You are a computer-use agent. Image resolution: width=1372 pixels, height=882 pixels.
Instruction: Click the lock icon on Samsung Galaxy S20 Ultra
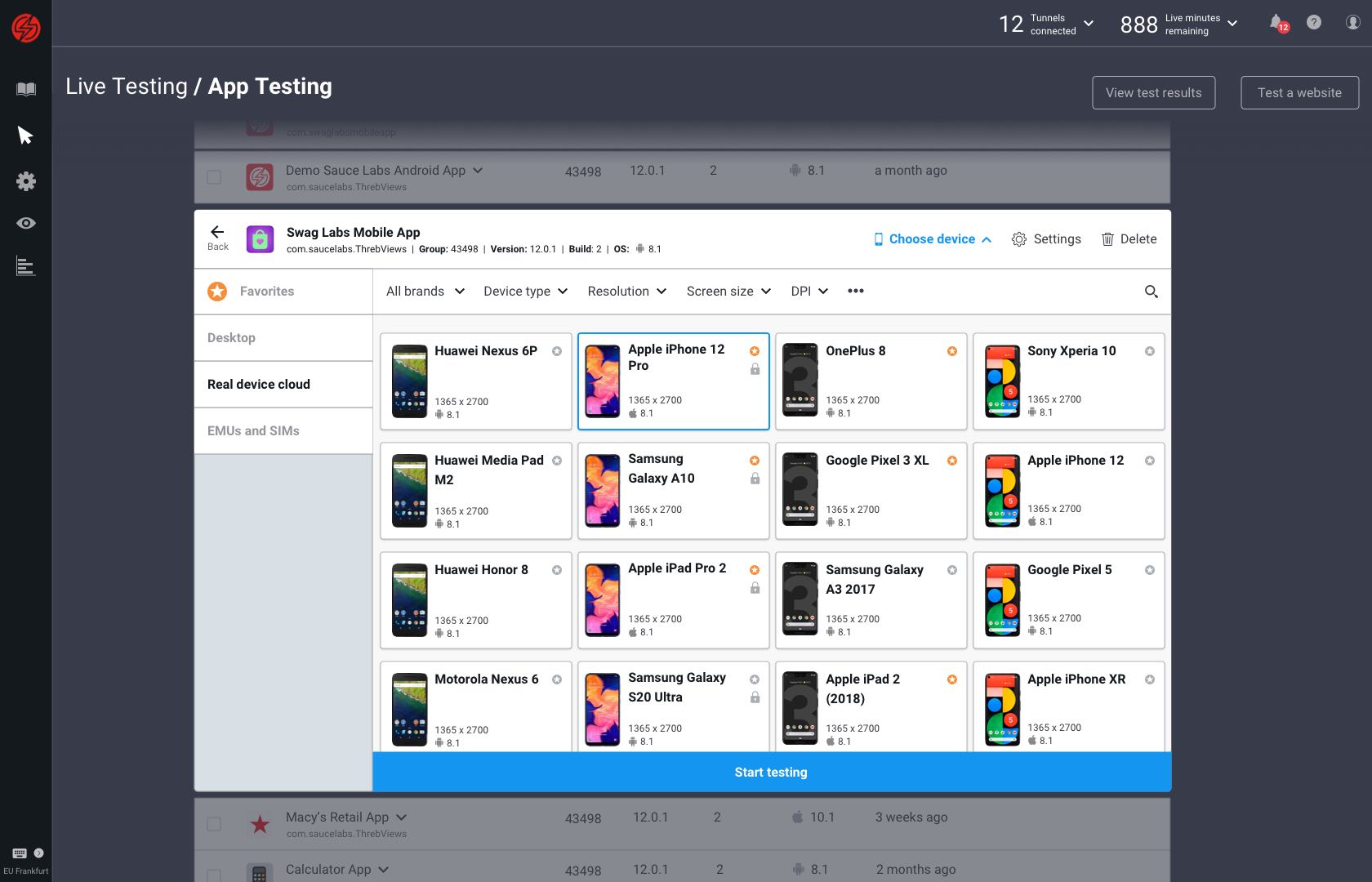coord(755,697)
